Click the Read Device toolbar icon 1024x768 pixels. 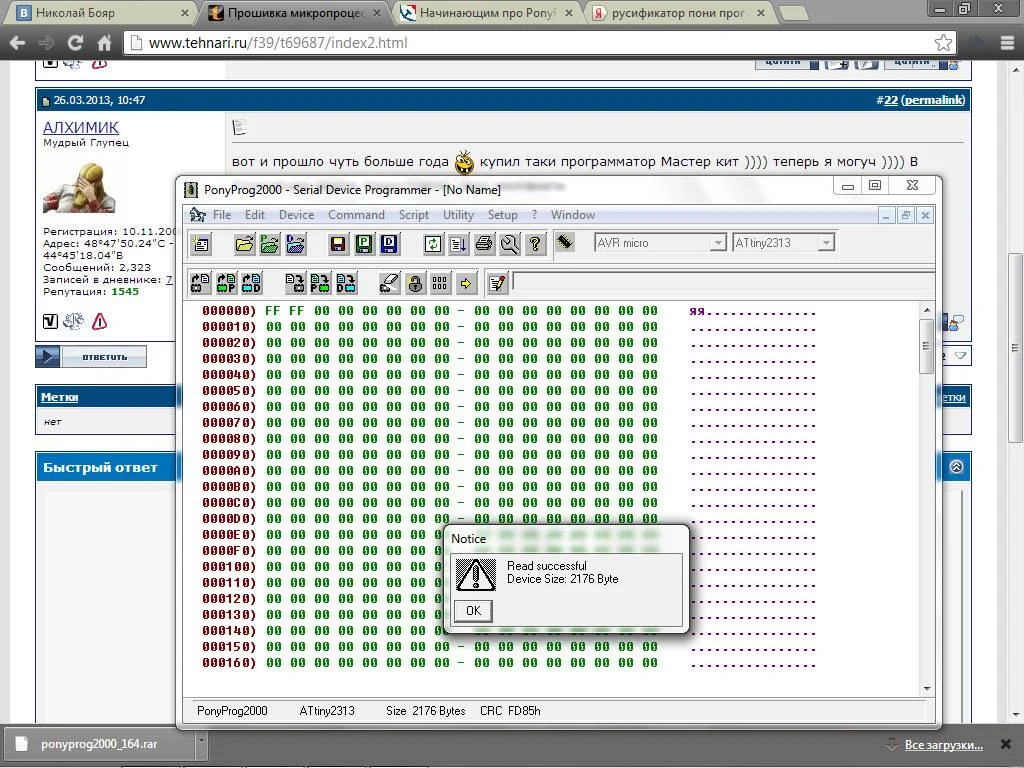[200, 283]
